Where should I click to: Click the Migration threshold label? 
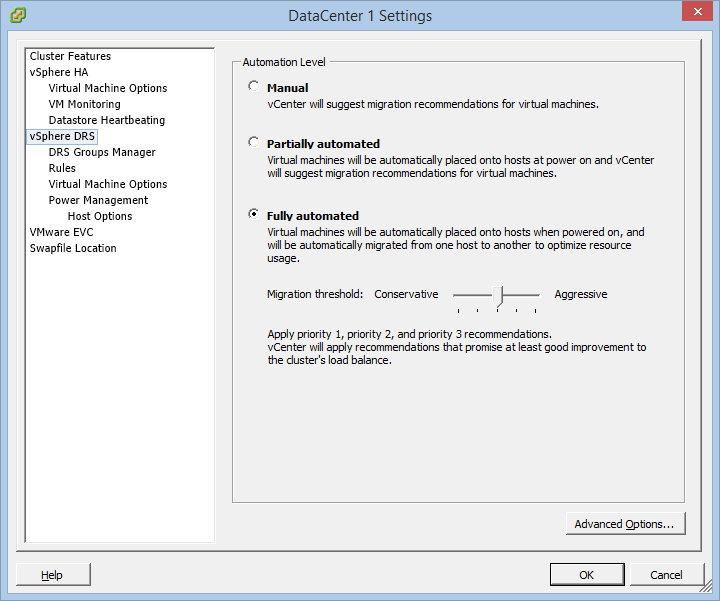pyautogui.click(x=315, y=294)
